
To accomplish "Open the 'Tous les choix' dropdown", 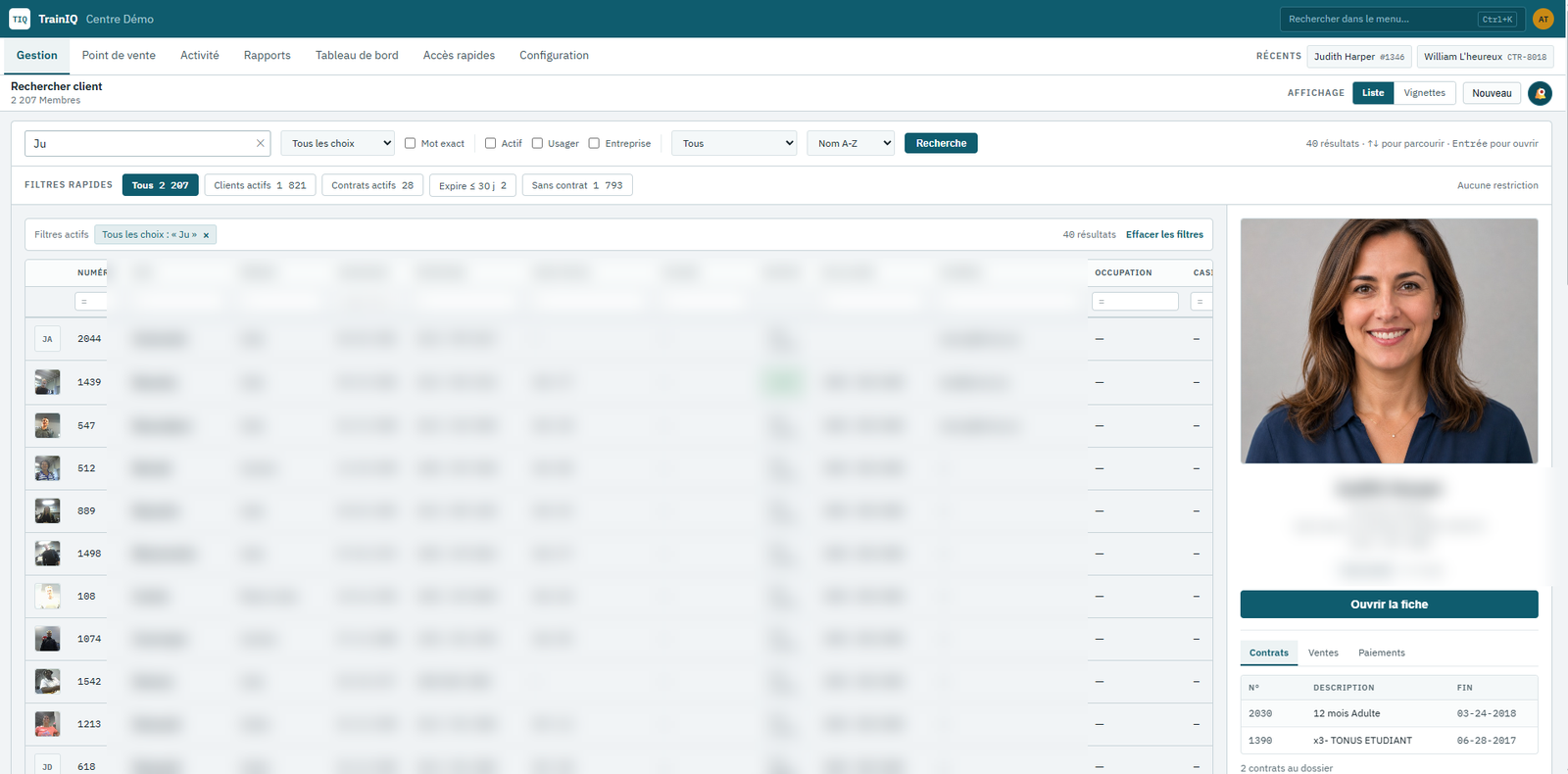I will point(338,143).
